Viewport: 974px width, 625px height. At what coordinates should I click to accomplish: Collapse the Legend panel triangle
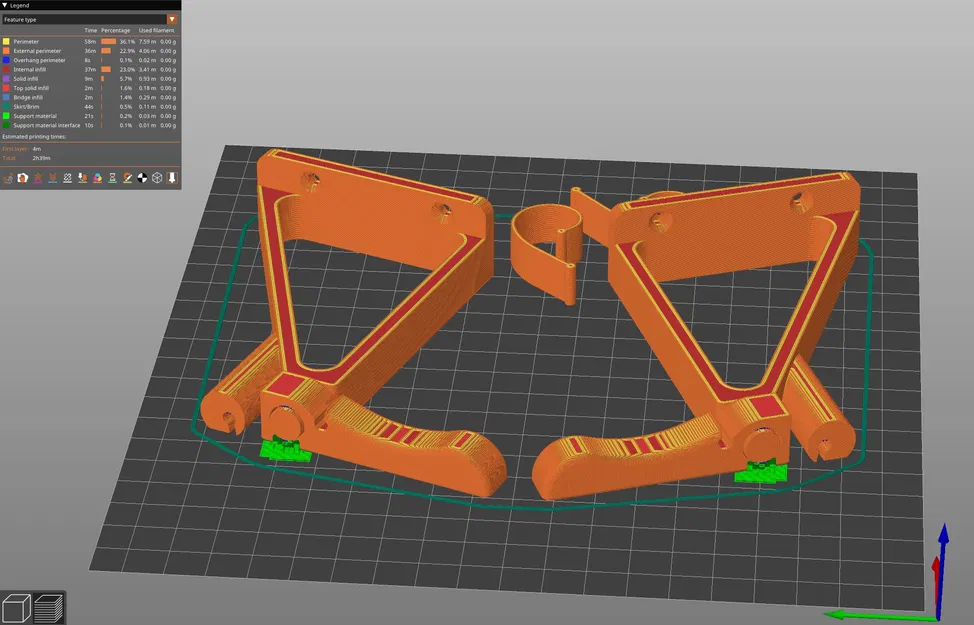(5, 5)
